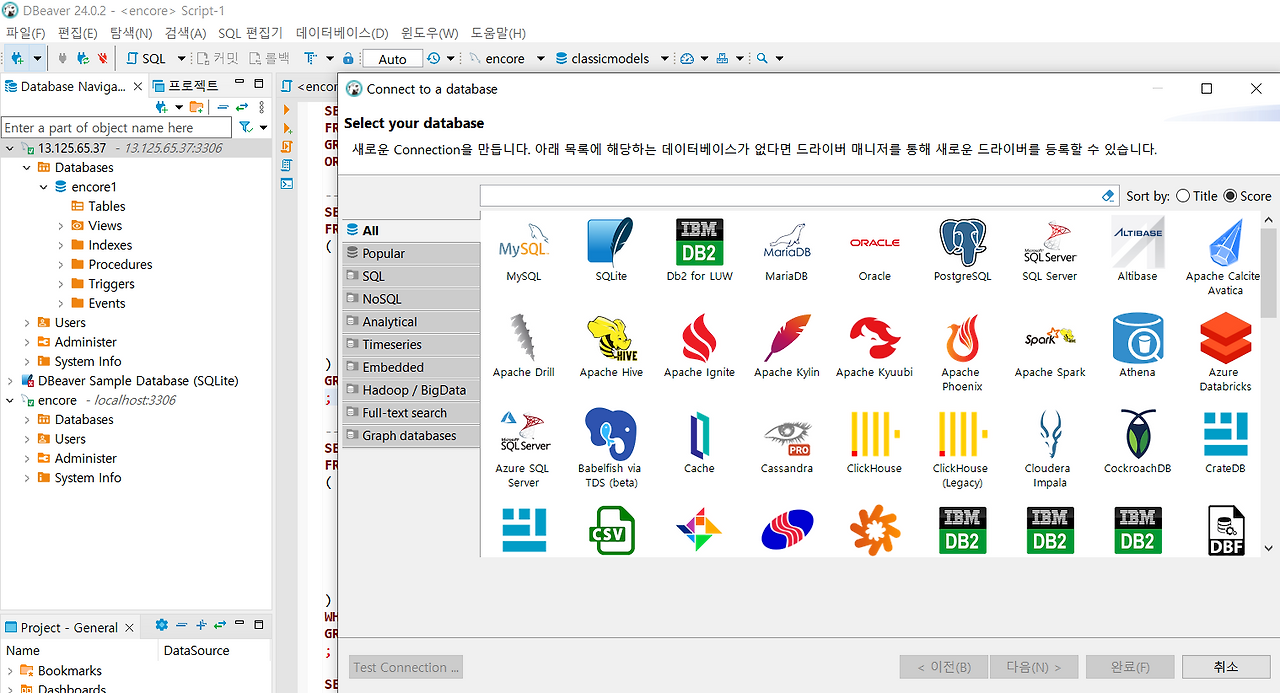This screenshot has width=1280, height=693.
Task: Choose the Cache driver icon
Action: click(x=699, y=442)
